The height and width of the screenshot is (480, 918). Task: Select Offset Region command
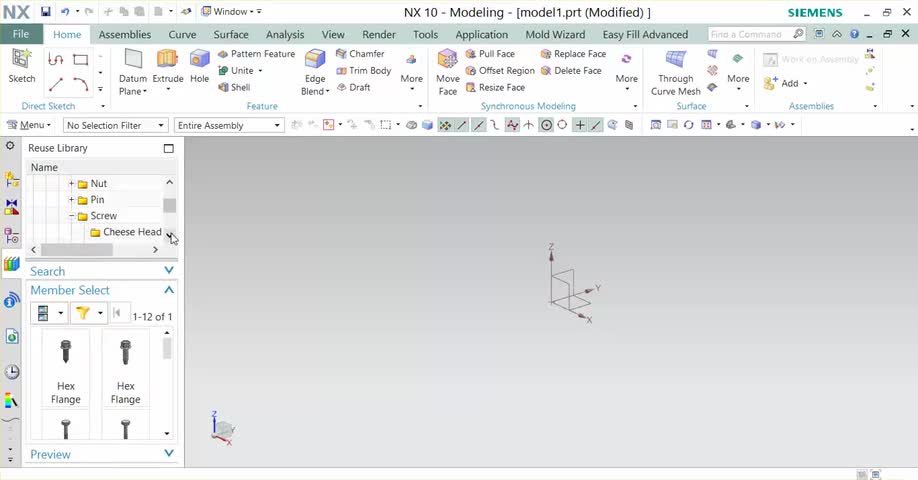tap(500, 70)
